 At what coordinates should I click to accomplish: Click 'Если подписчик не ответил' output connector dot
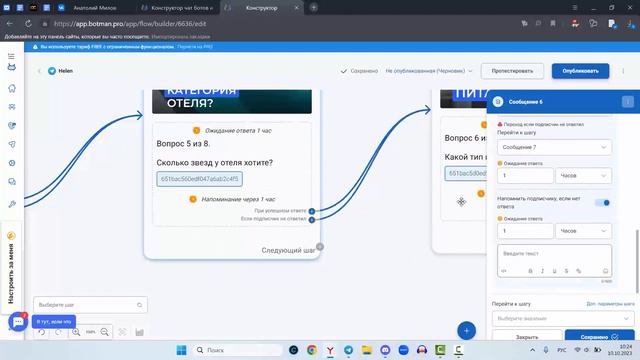tap(312, 220)
